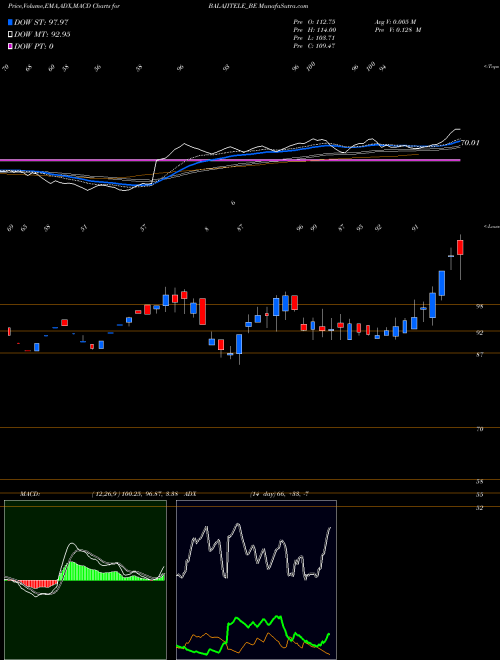Click the 'BALAJITELE_BE ManafaSutra.com' heading
The height and width of the screenshot is (660, 500).
pyautogui.click(x=258, y=6)
